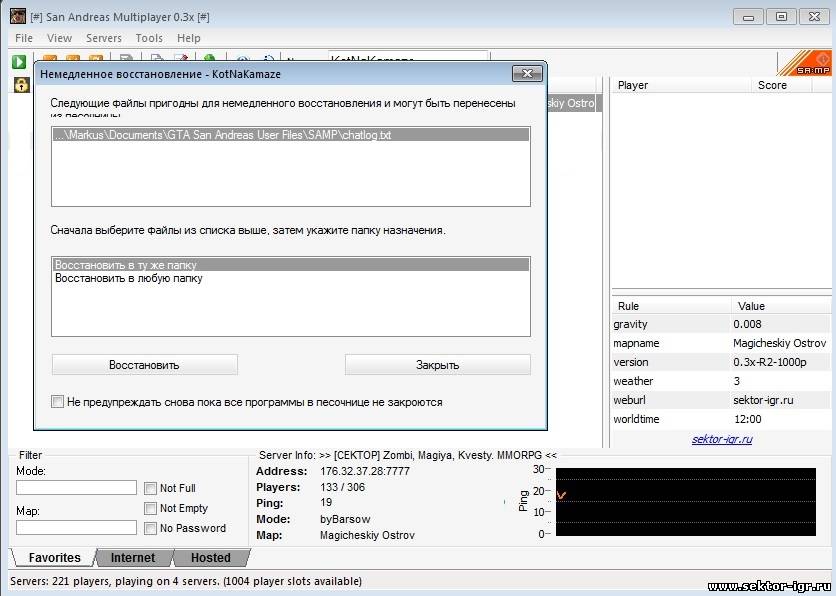Click the San Andreas Multiplayer title bar icon

click(x=18, y=17)
